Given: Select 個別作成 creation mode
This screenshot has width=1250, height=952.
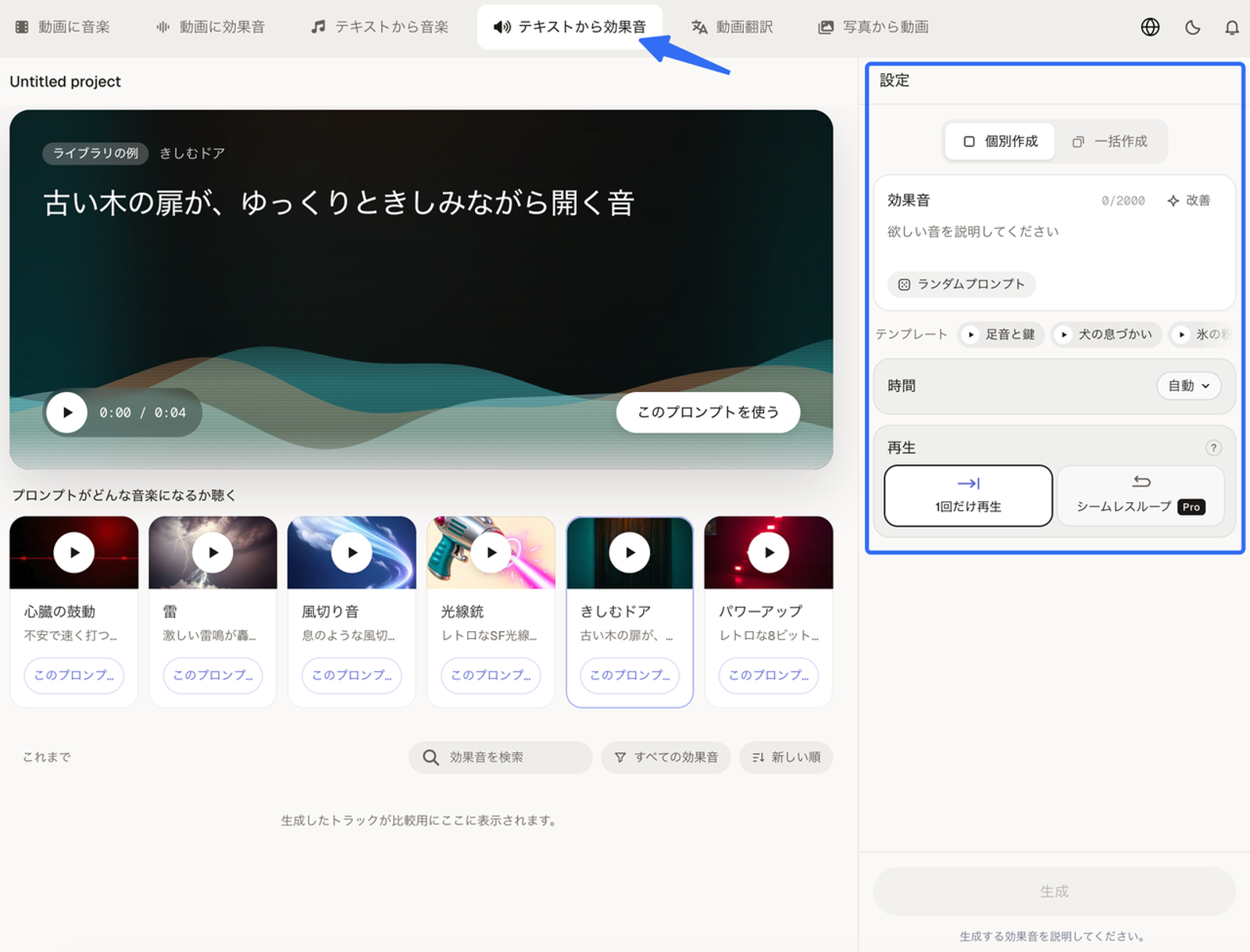Looking at the screenshot, I should (1000, 141).
